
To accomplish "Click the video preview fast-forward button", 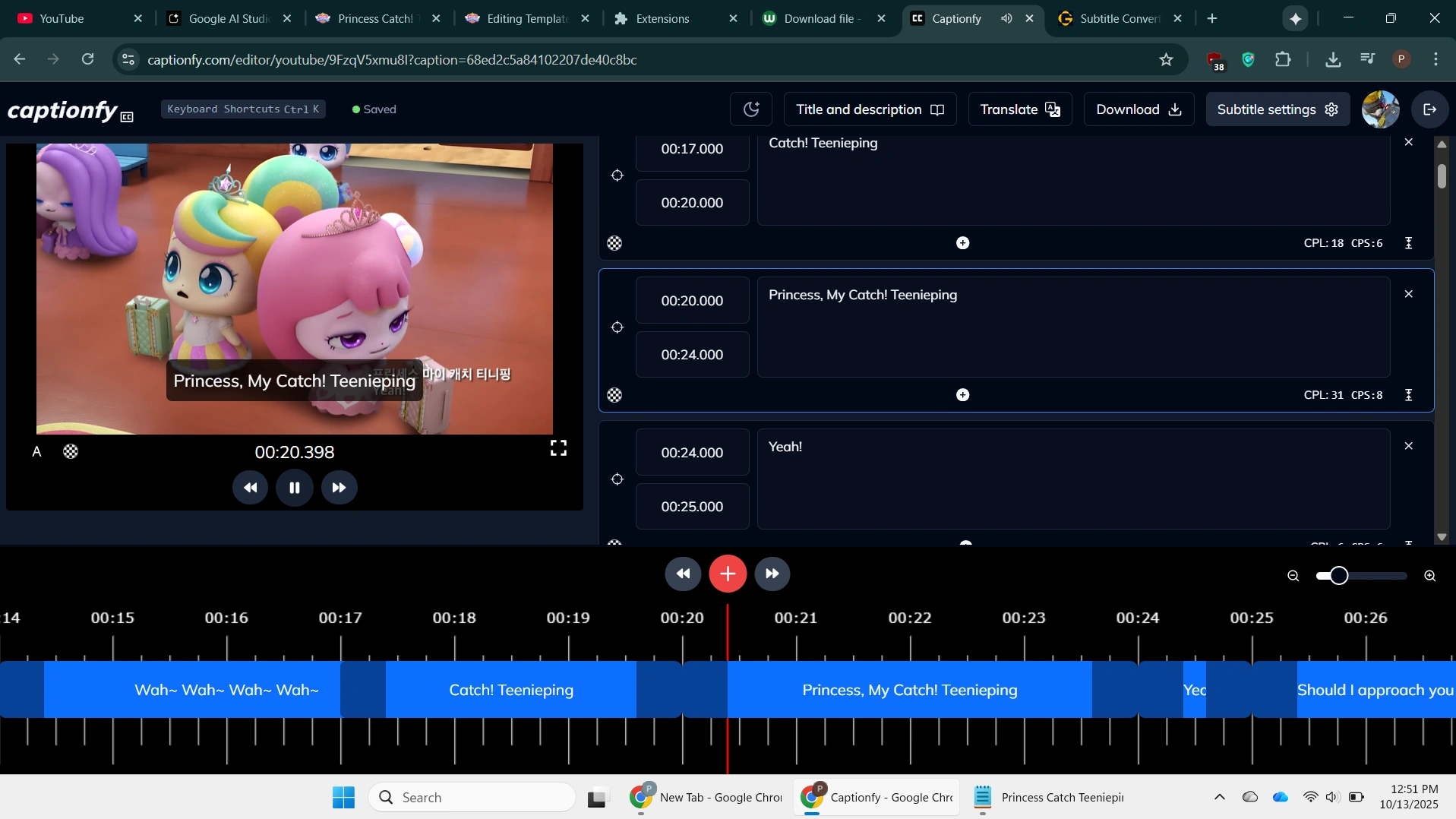I will pyautogui.click(x=340, y=488).
